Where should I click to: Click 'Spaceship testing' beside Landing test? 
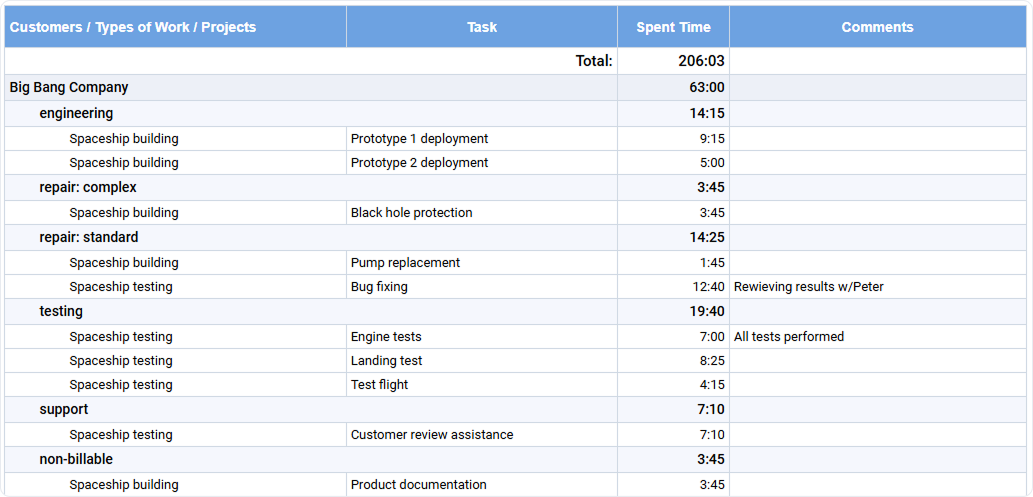121,361
